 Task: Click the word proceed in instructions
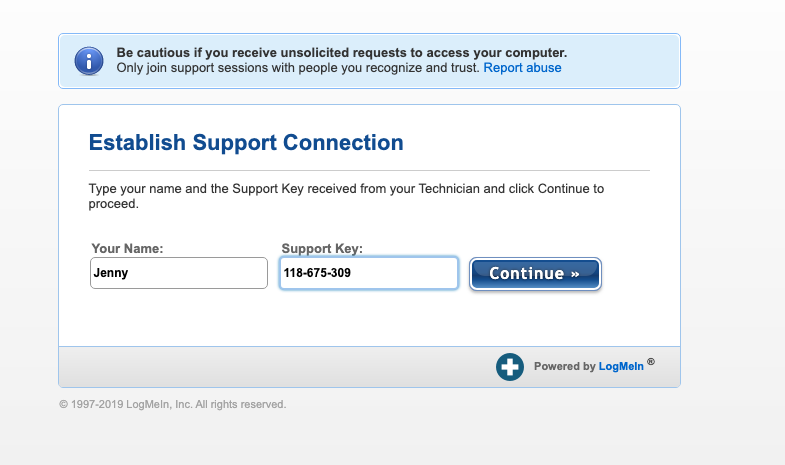coord(112,204)
